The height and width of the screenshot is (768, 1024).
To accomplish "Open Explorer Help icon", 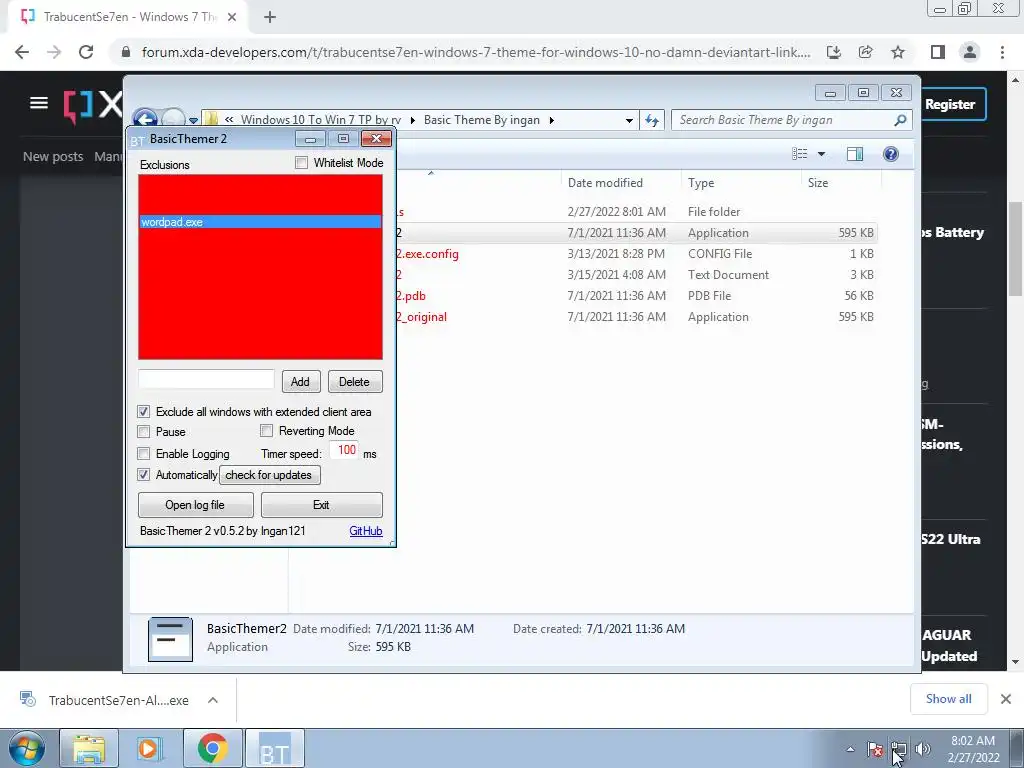I will (x=891, y=154).
